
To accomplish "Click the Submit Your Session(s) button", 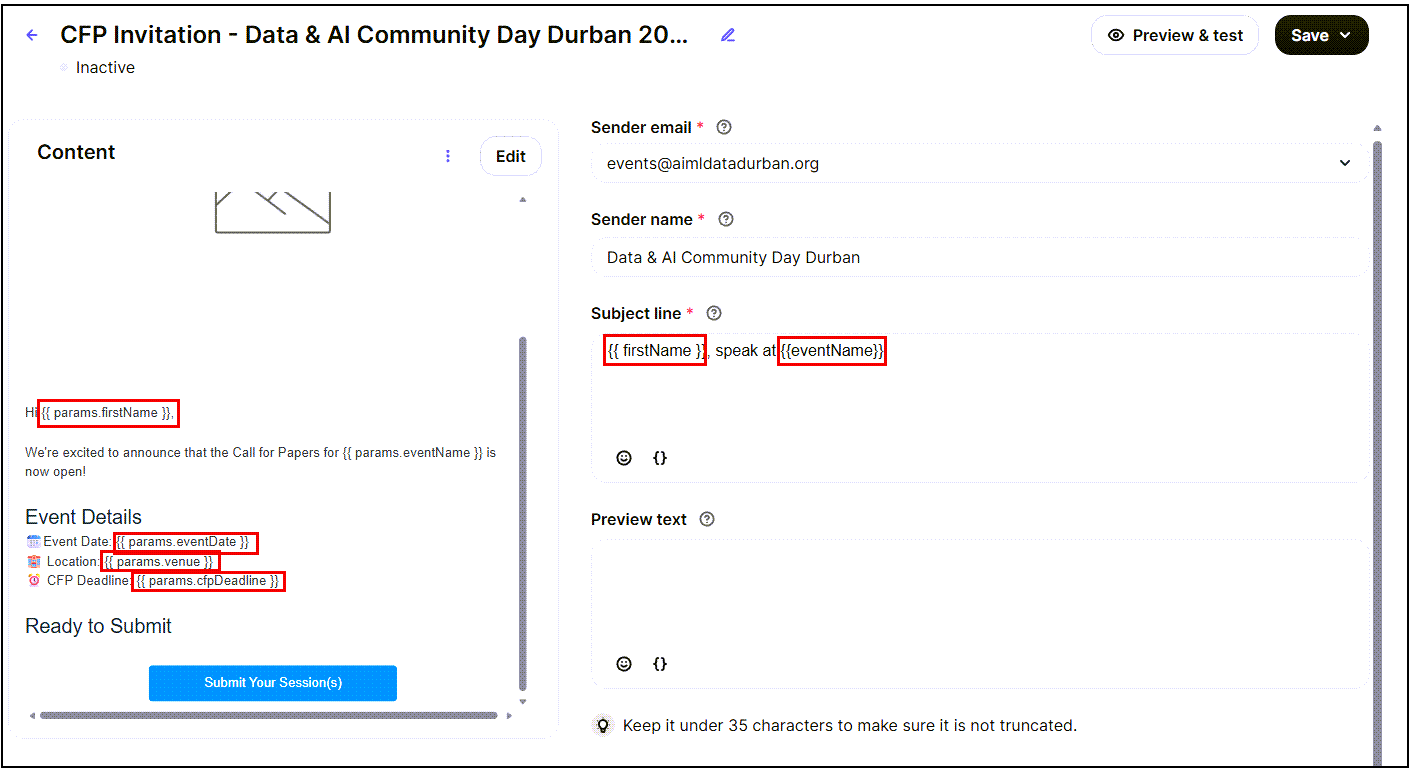I will [x=273, y=683].
